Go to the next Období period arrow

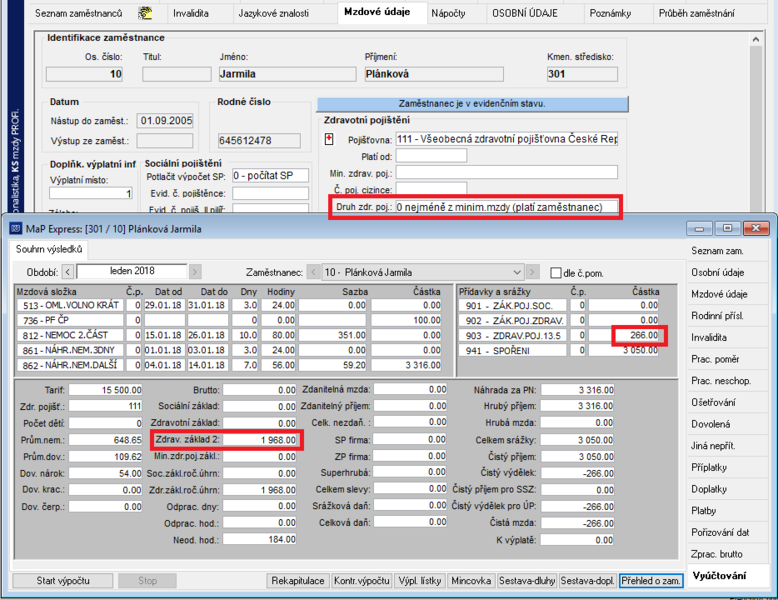(195, 271)
